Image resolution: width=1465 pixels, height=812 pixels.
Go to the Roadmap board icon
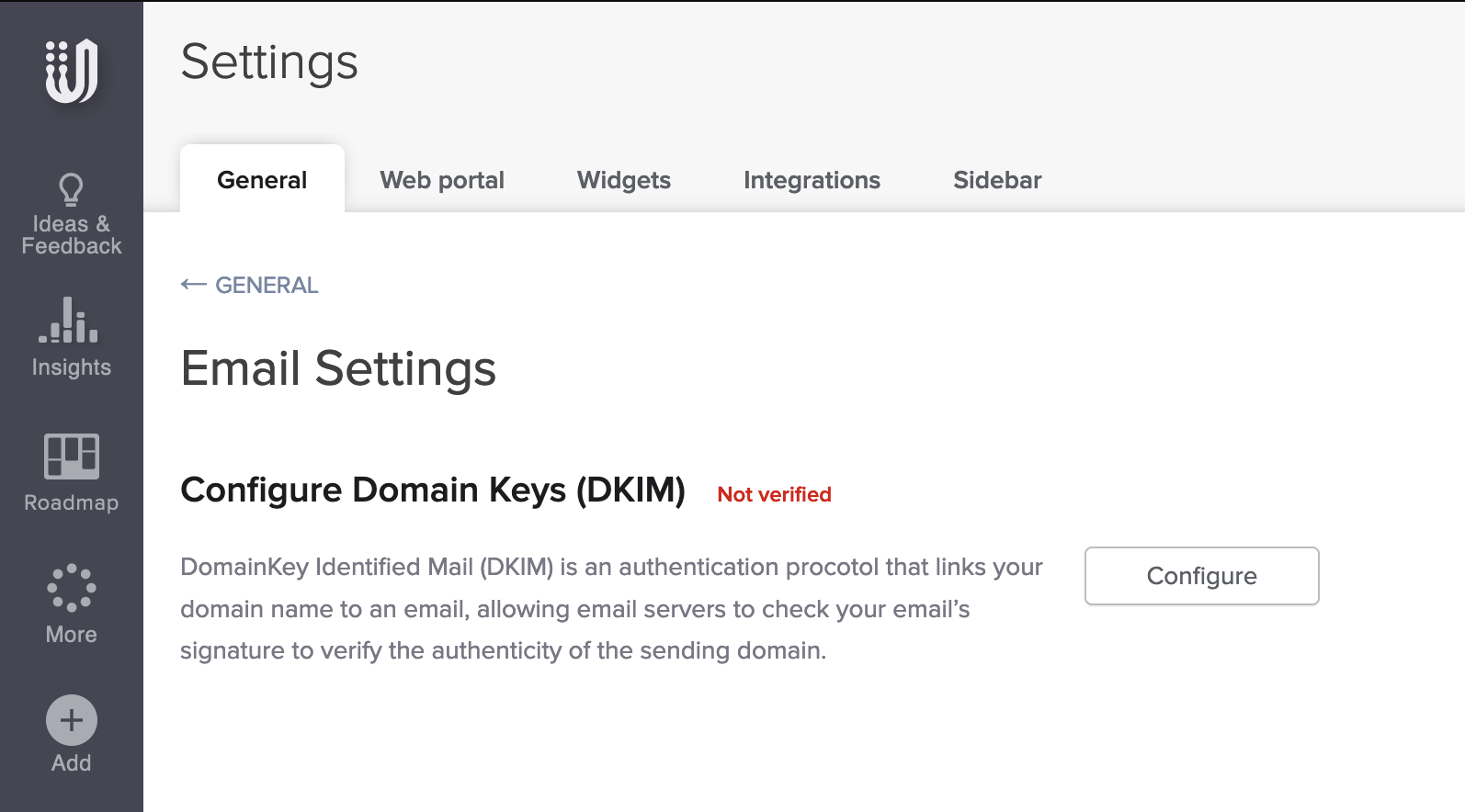pos(71,457)
